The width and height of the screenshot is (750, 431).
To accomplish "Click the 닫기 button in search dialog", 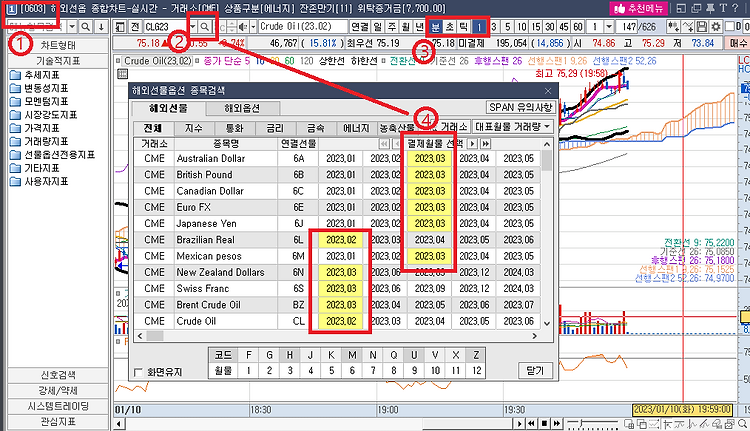I will click(535, 371).
